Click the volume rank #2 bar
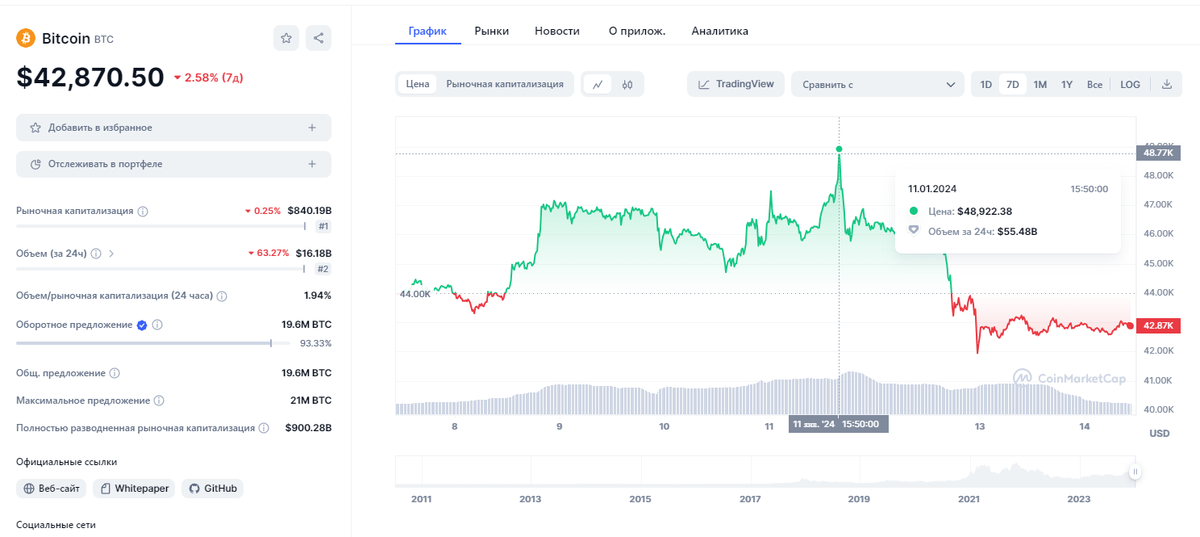 [x=160, y=269]
